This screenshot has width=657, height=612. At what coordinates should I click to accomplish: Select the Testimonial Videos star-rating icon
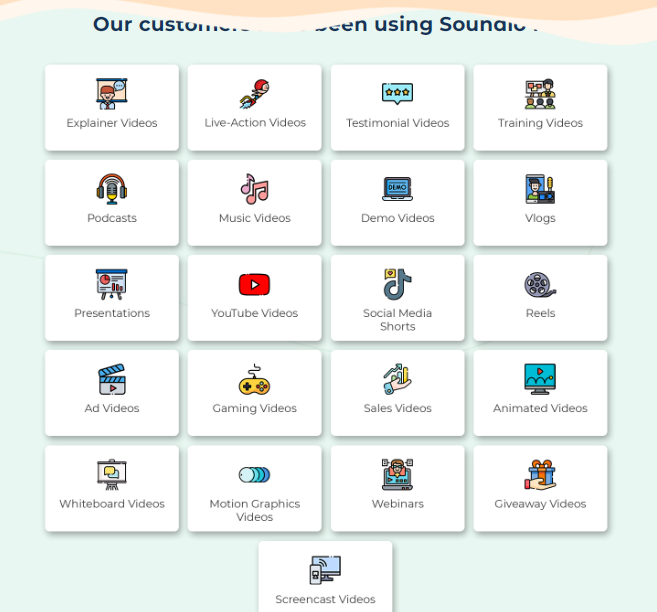pyautogui.click(x=397, y=94)
